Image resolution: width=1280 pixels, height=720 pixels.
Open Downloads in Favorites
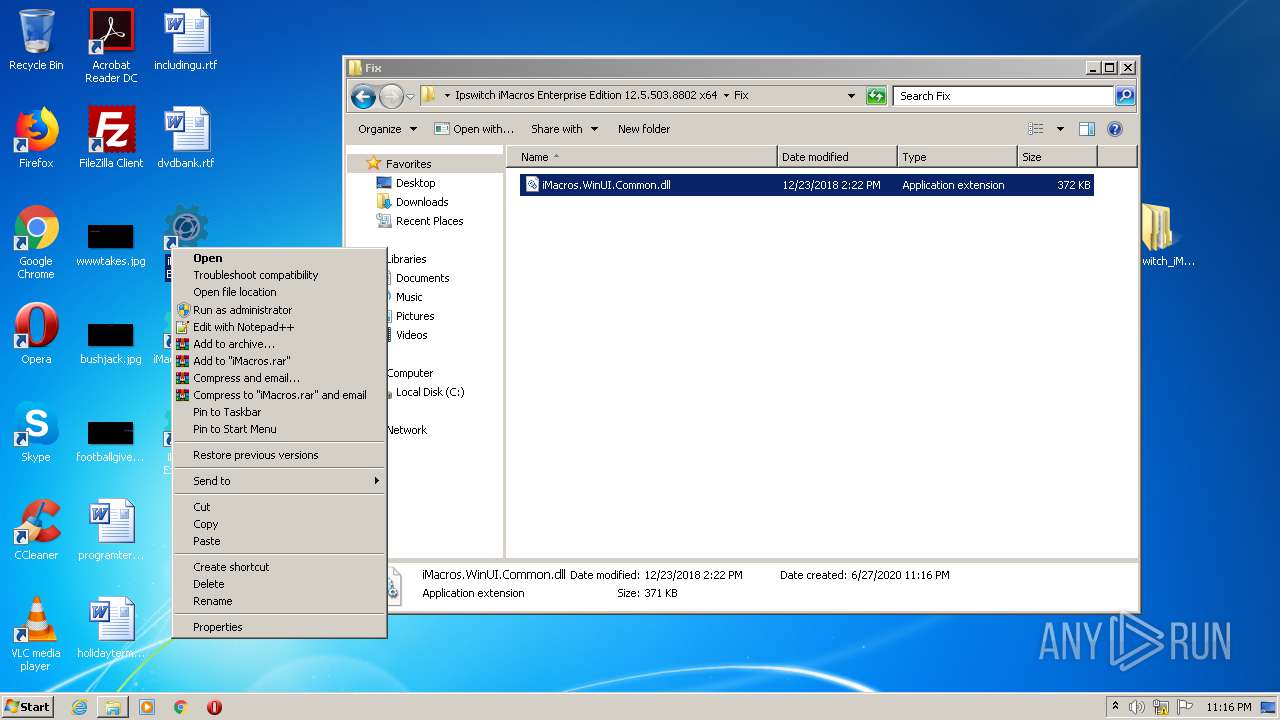tap(422, 202)
